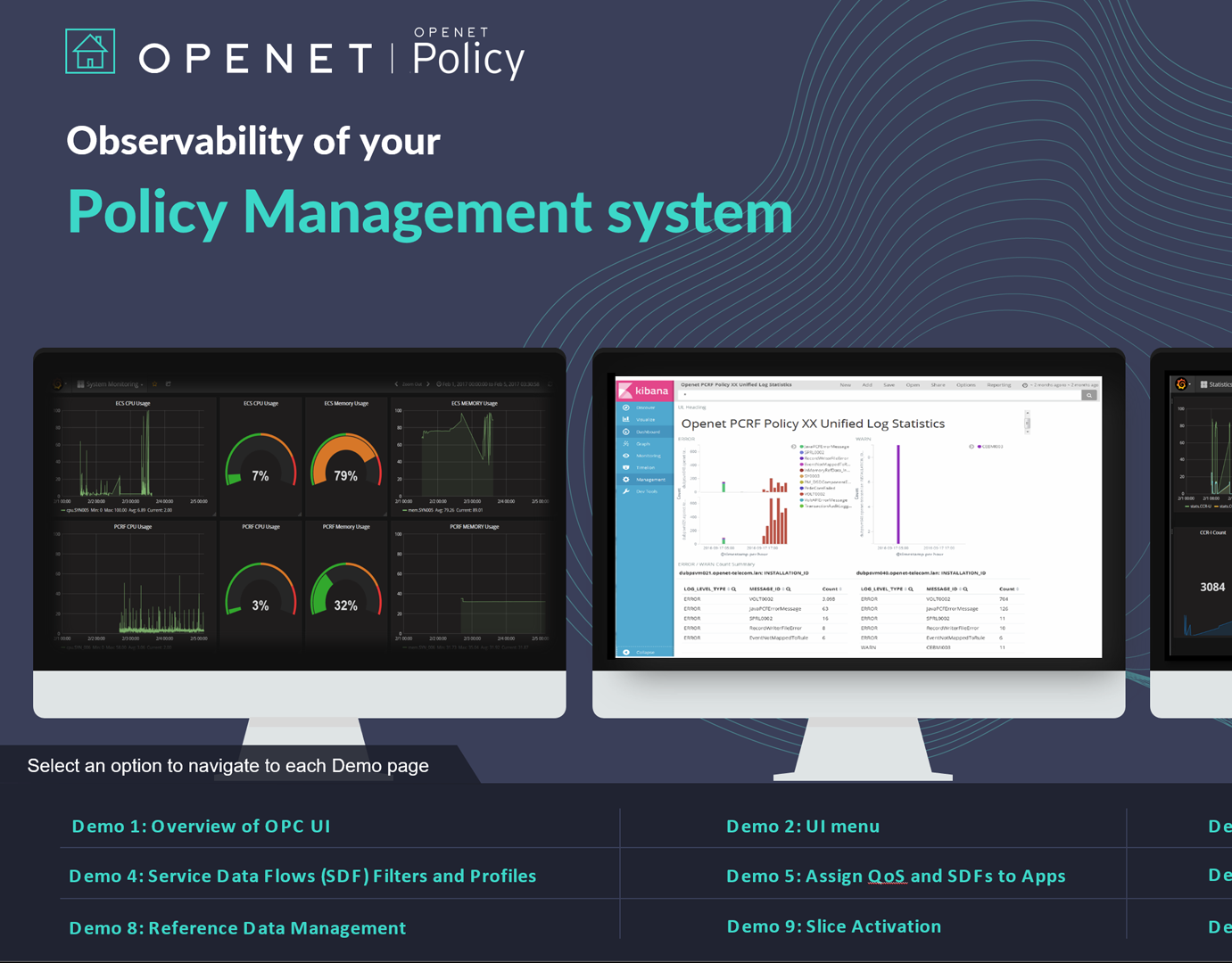Click Add in the Kibana top menu
1232x963 pixels.
pyautogui.click(x=867, y=385)
